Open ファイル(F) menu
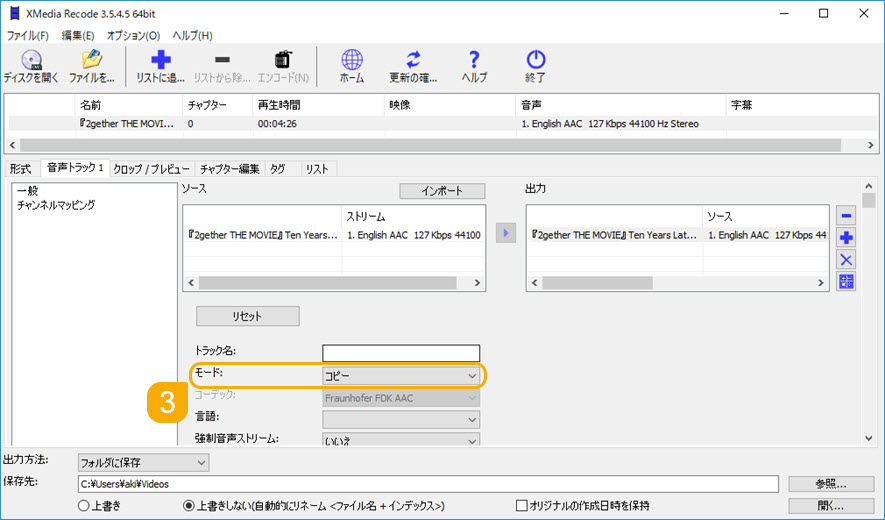 (x=28, y=36)
